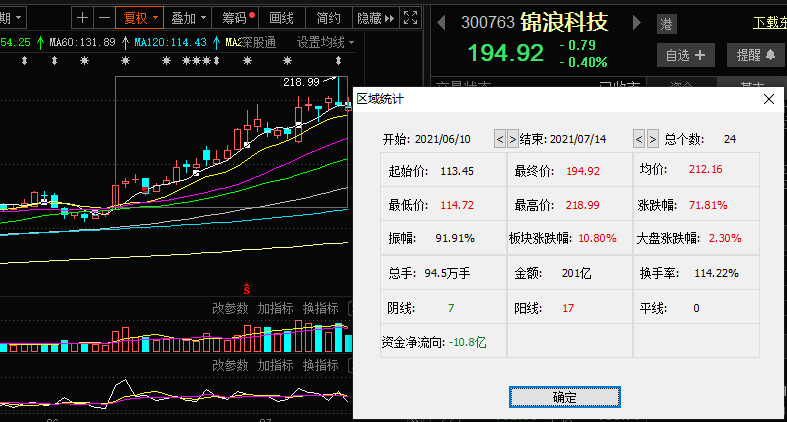
Task: Close the 区域统计 dialog
Action: tap(769, 99)
